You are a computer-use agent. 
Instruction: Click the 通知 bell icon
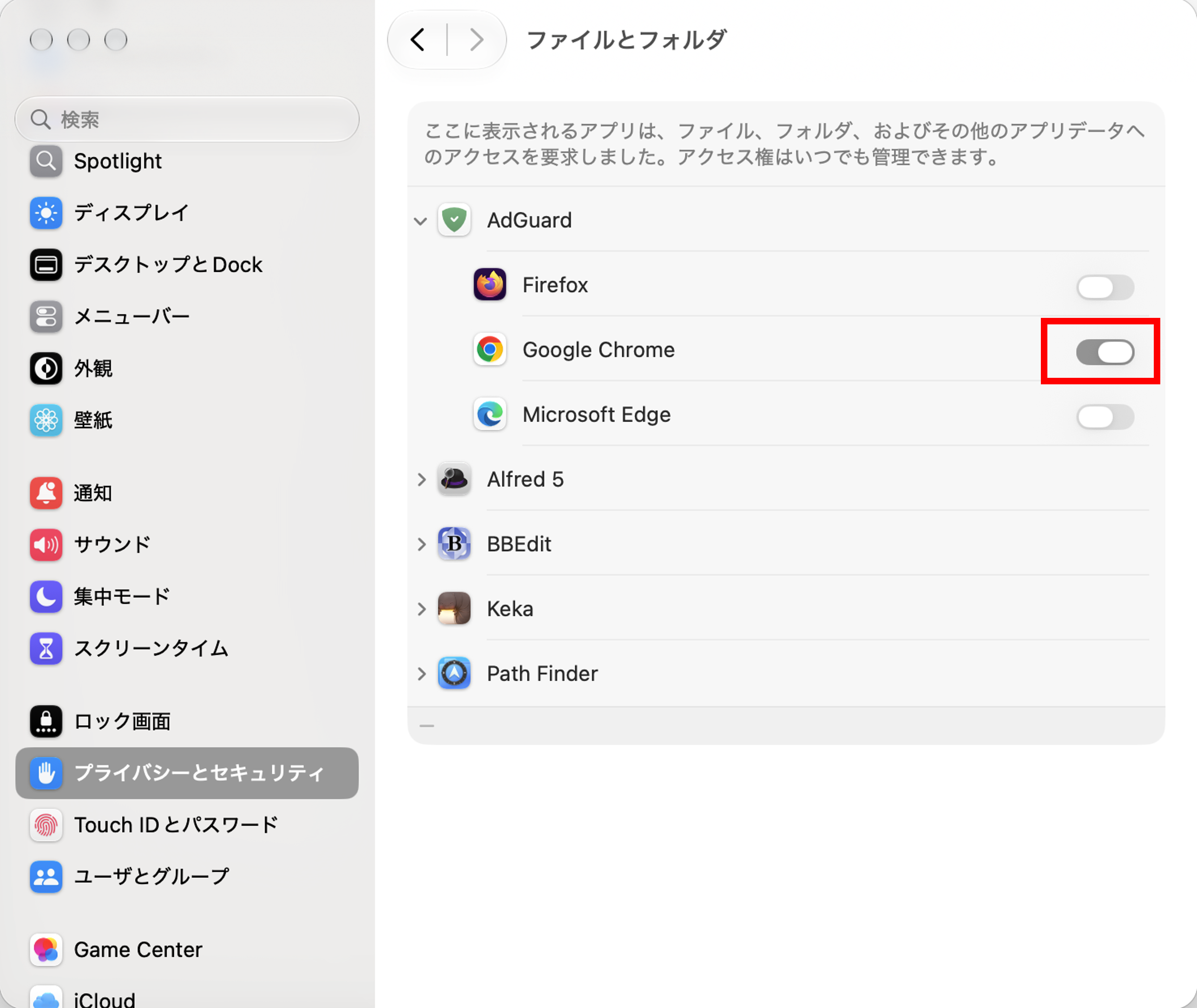click(x=46, y=493)
